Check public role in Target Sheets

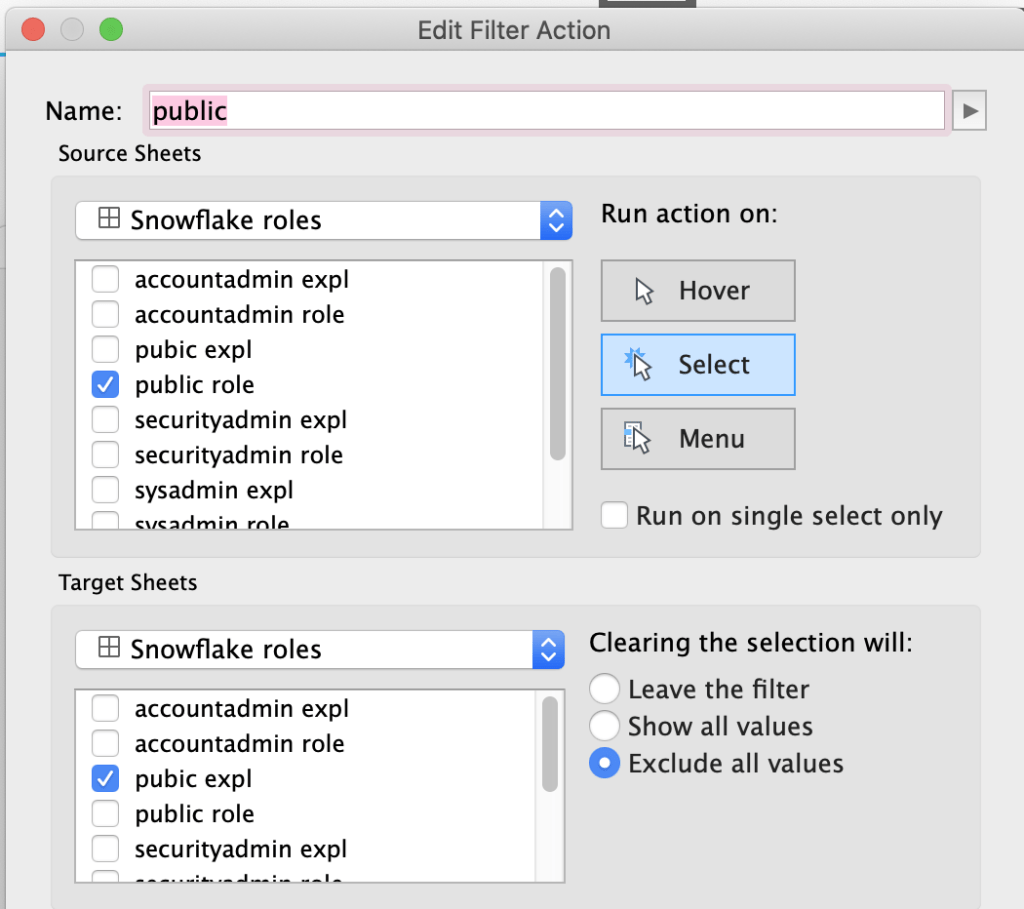click(x=105, y=814)
